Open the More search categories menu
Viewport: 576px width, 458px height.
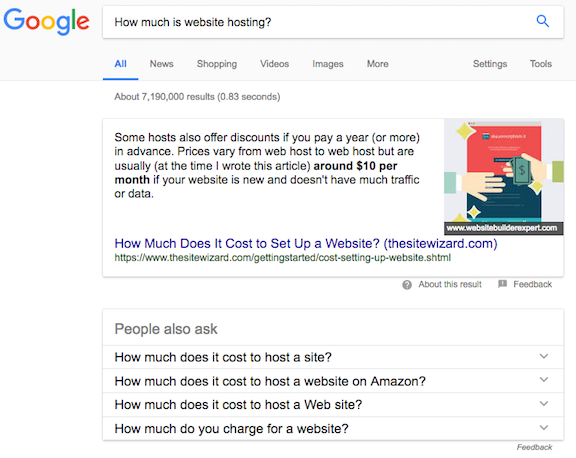(x=377, y=64)
